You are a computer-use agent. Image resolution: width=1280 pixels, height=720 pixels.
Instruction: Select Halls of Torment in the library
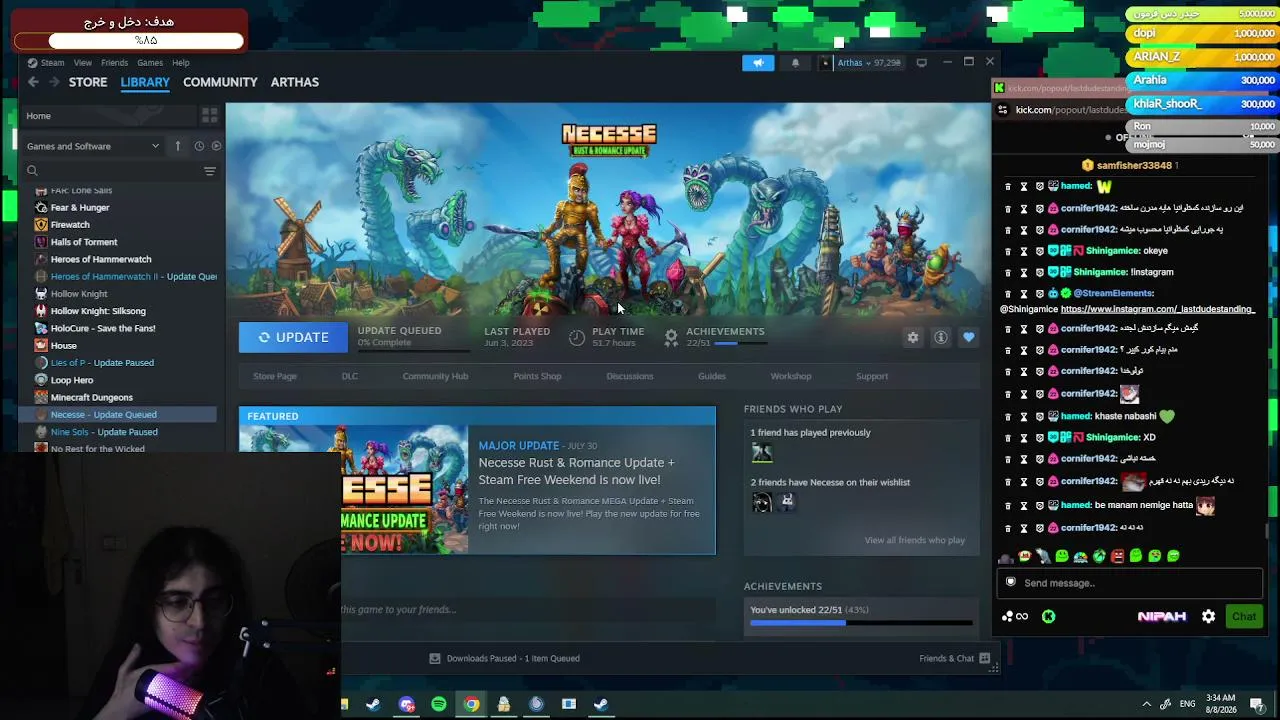click(x=84, y=242)
